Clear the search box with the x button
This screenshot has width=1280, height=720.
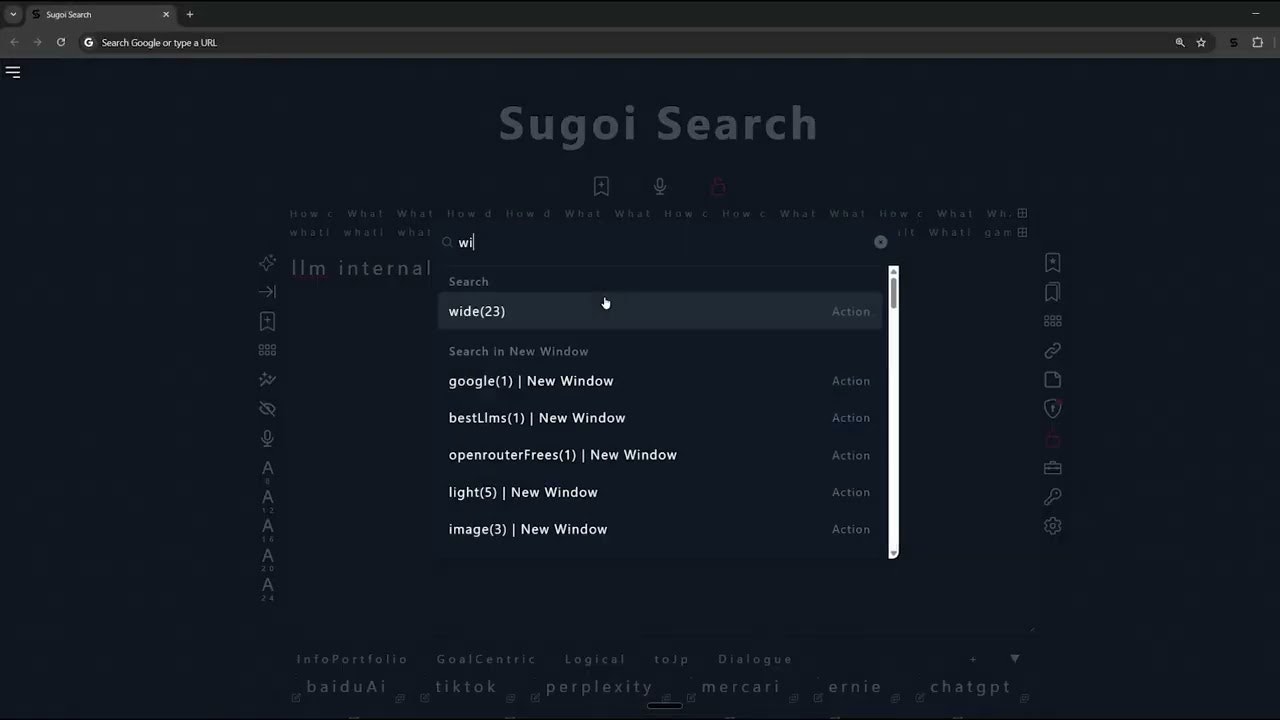coord(880,242)
